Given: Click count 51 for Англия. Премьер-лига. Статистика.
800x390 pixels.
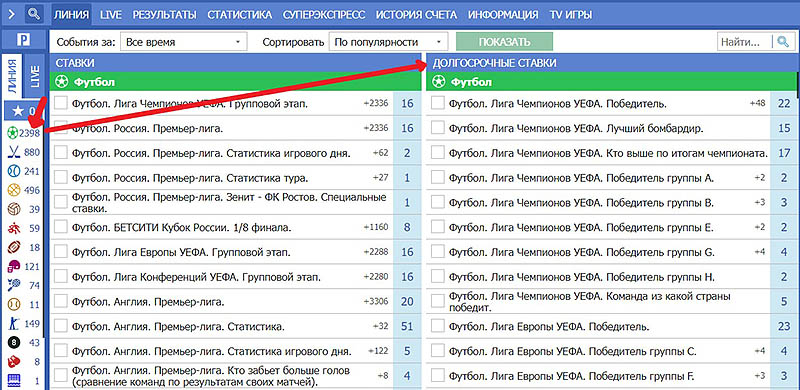Looking at the screenshot, I should (x=407, y=326).
